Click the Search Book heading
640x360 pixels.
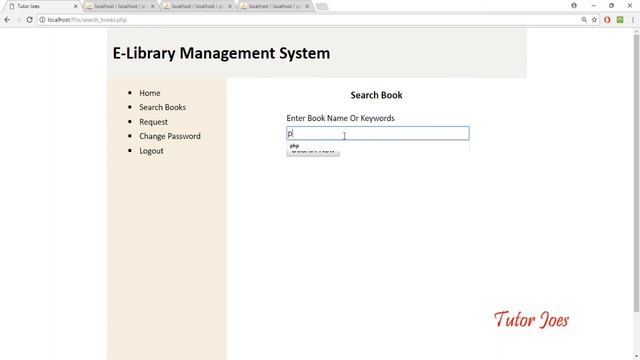tap(376, 95)
